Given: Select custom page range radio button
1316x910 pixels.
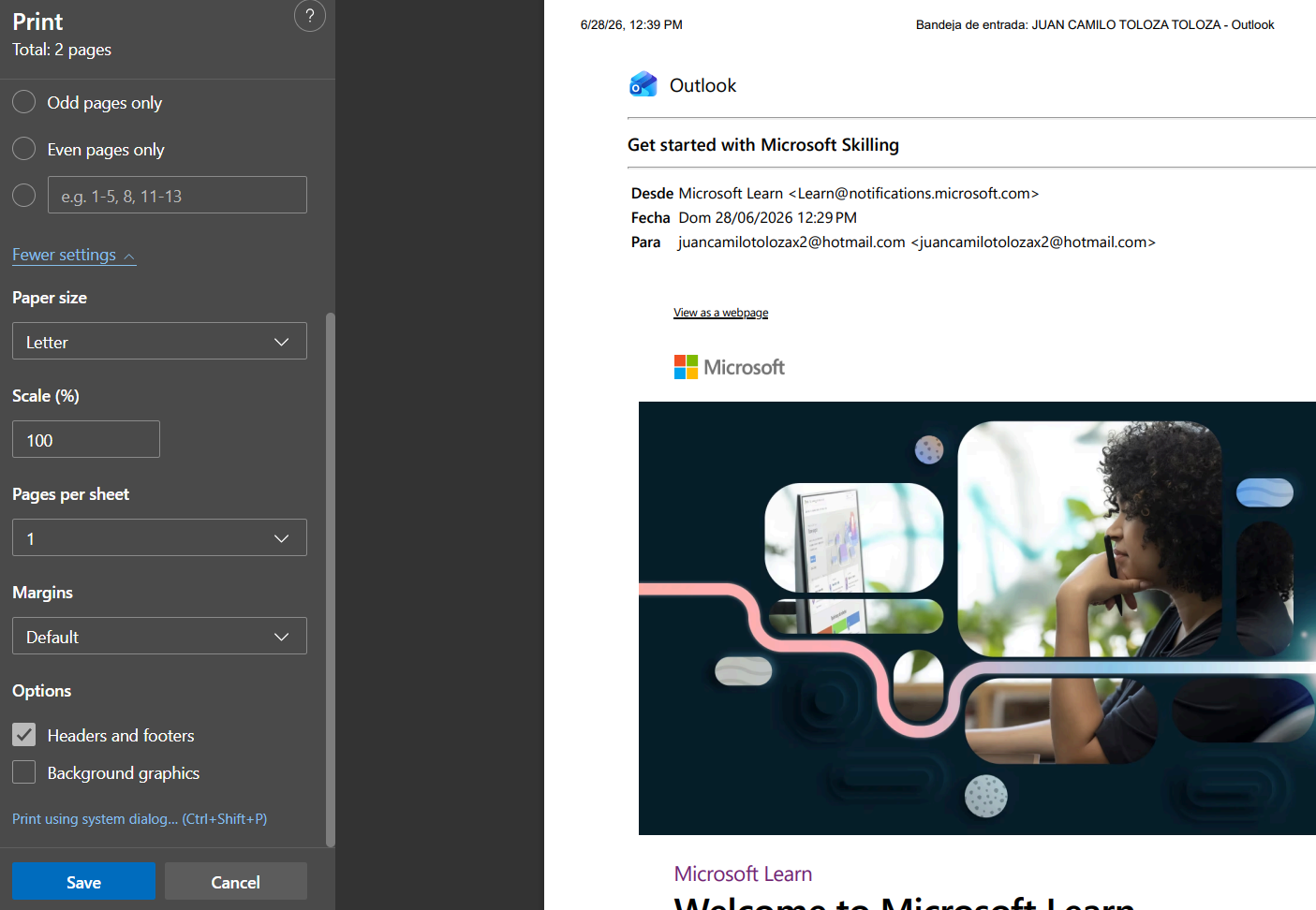Looking at the screenshot, I should click(24, 195).
